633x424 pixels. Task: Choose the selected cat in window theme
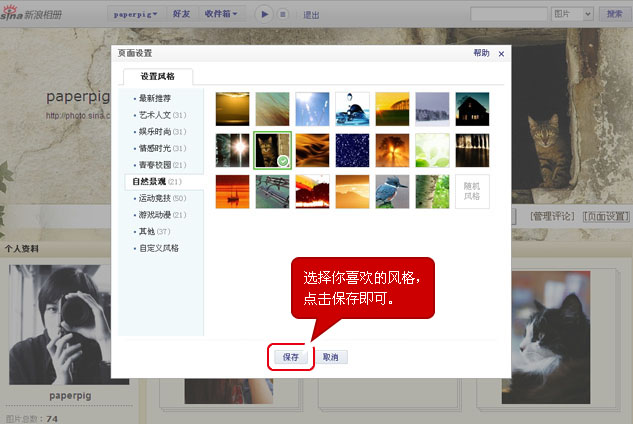[272, 150]
